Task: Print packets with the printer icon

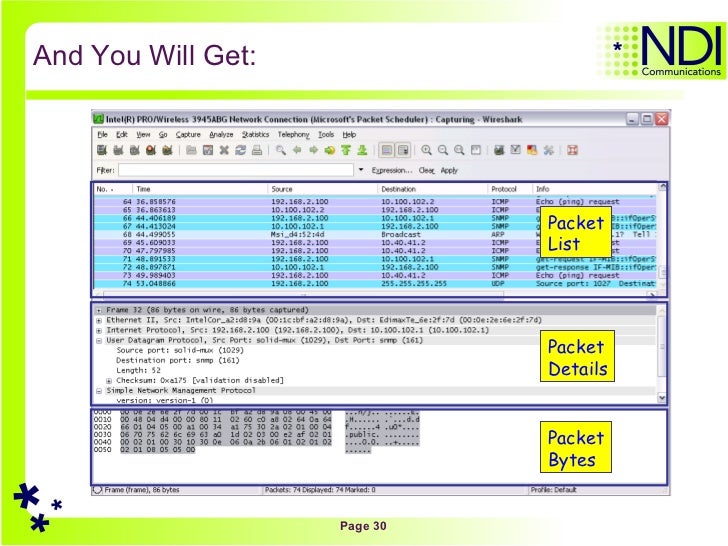Action: coord(257,150)
